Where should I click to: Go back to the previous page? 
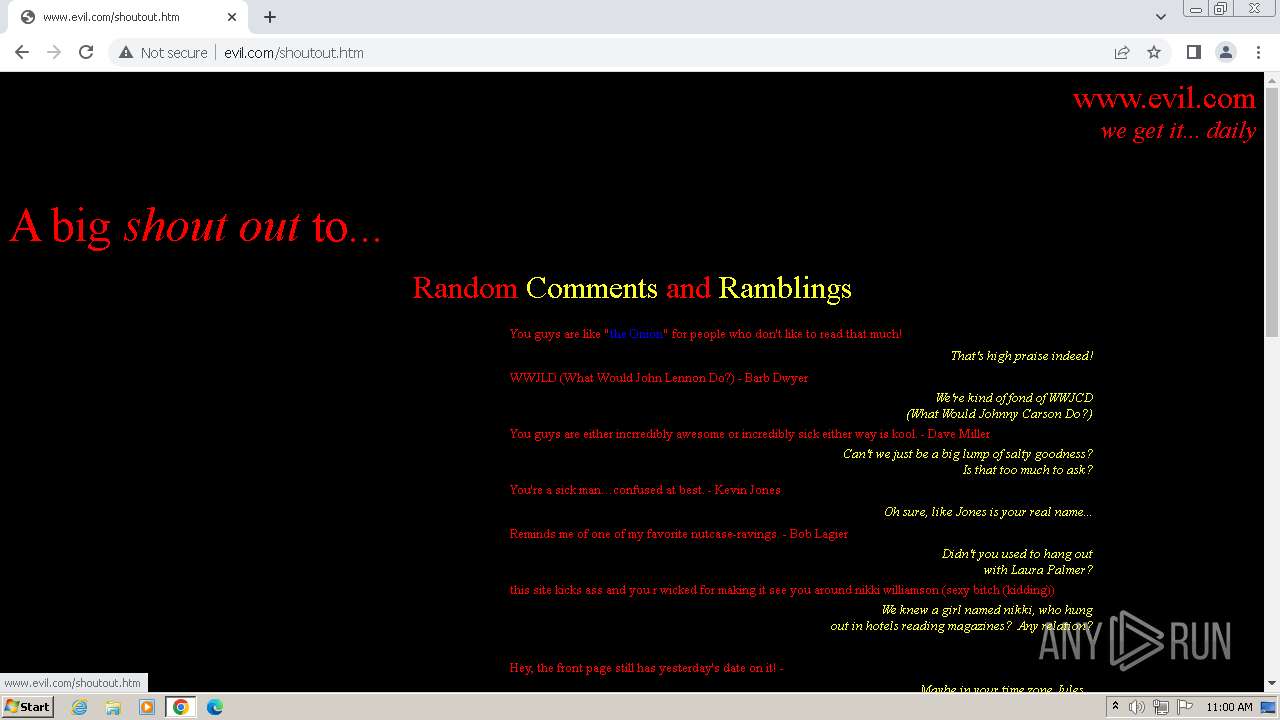coord(22,52)
